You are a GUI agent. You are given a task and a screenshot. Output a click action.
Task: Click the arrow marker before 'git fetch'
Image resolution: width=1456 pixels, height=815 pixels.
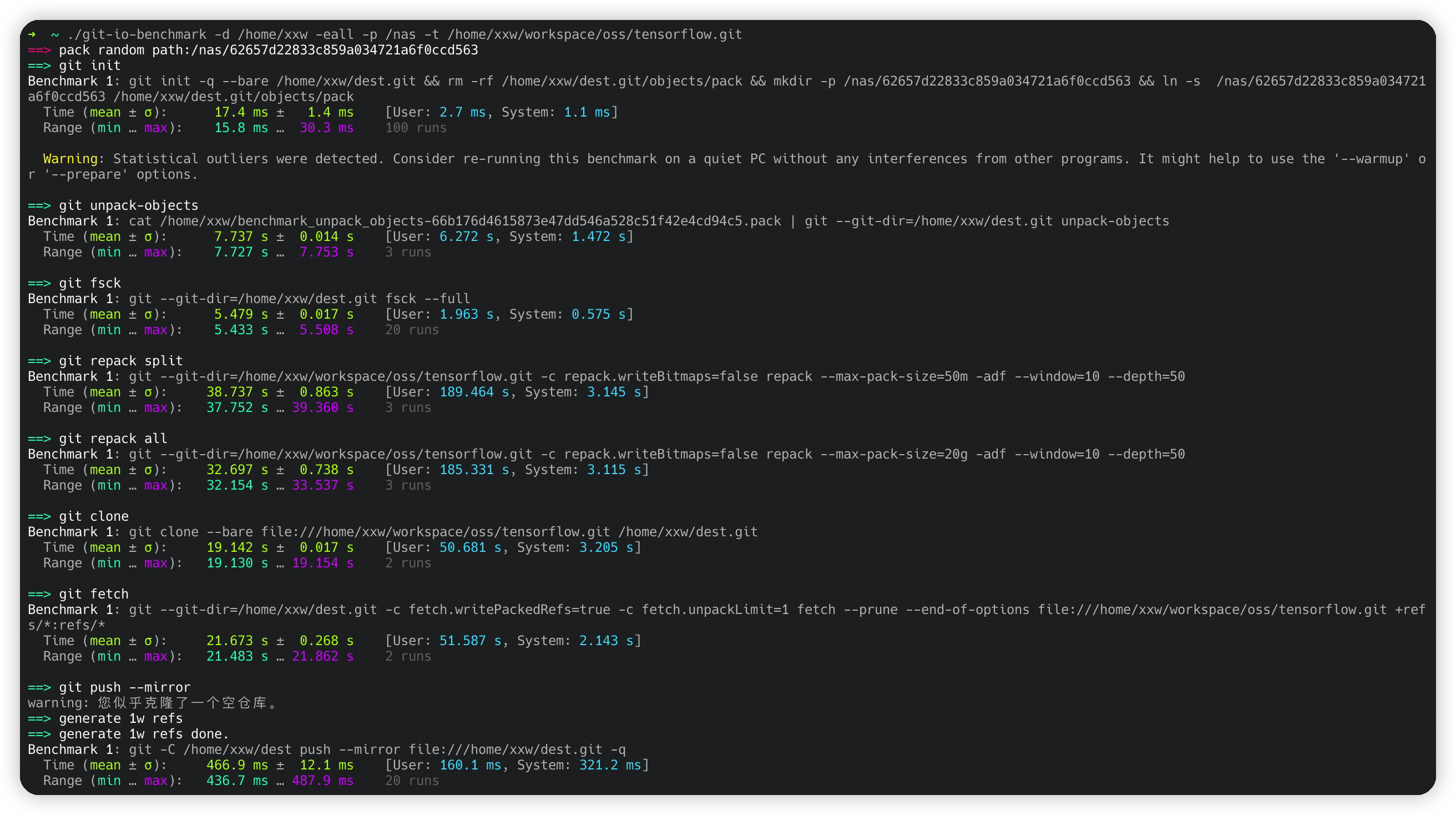[x=39, y=595]
